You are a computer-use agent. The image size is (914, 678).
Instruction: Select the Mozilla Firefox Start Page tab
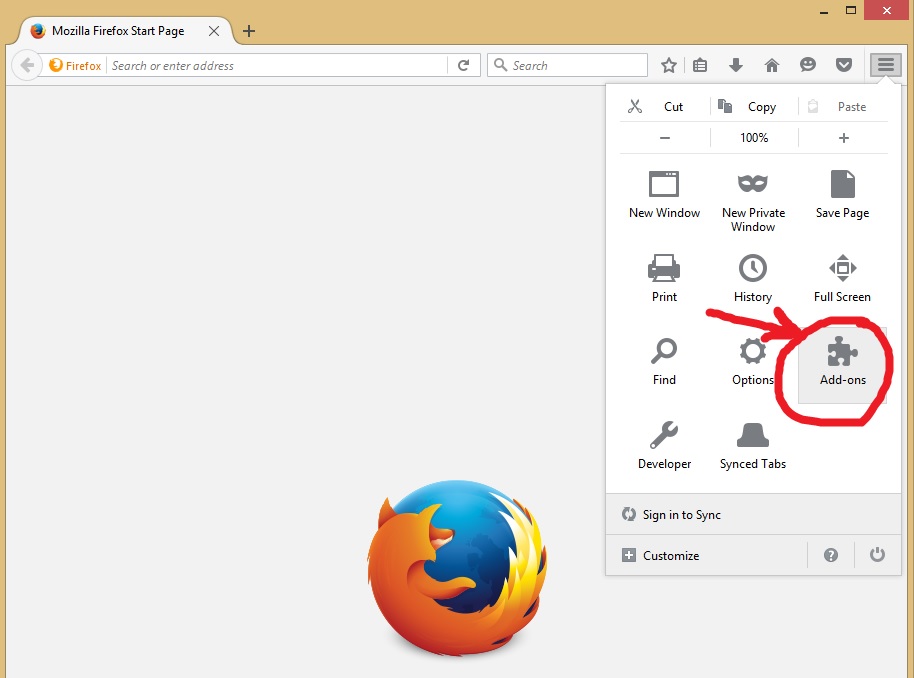point(119,31)
